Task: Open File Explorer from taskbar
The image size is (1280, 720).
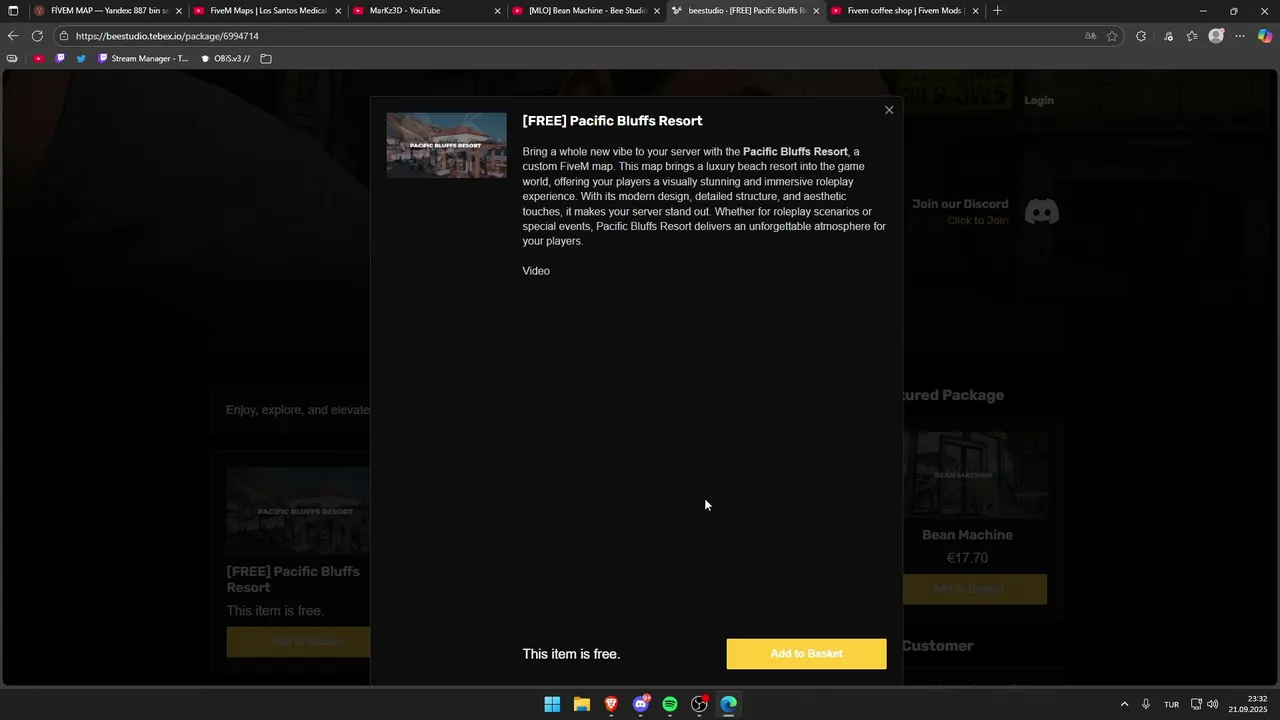Action: pyautogui.click(x=582, y=704)
